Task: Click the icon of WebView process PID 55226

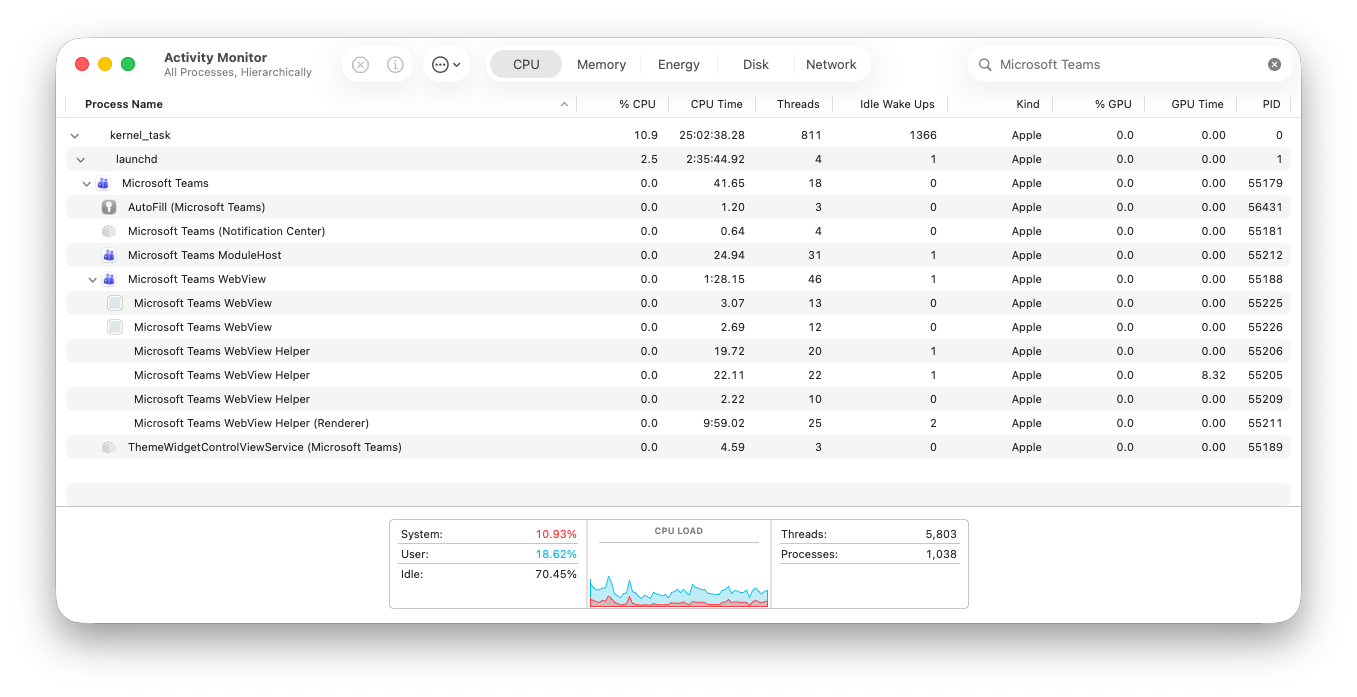Action: (x=115, y=327)
